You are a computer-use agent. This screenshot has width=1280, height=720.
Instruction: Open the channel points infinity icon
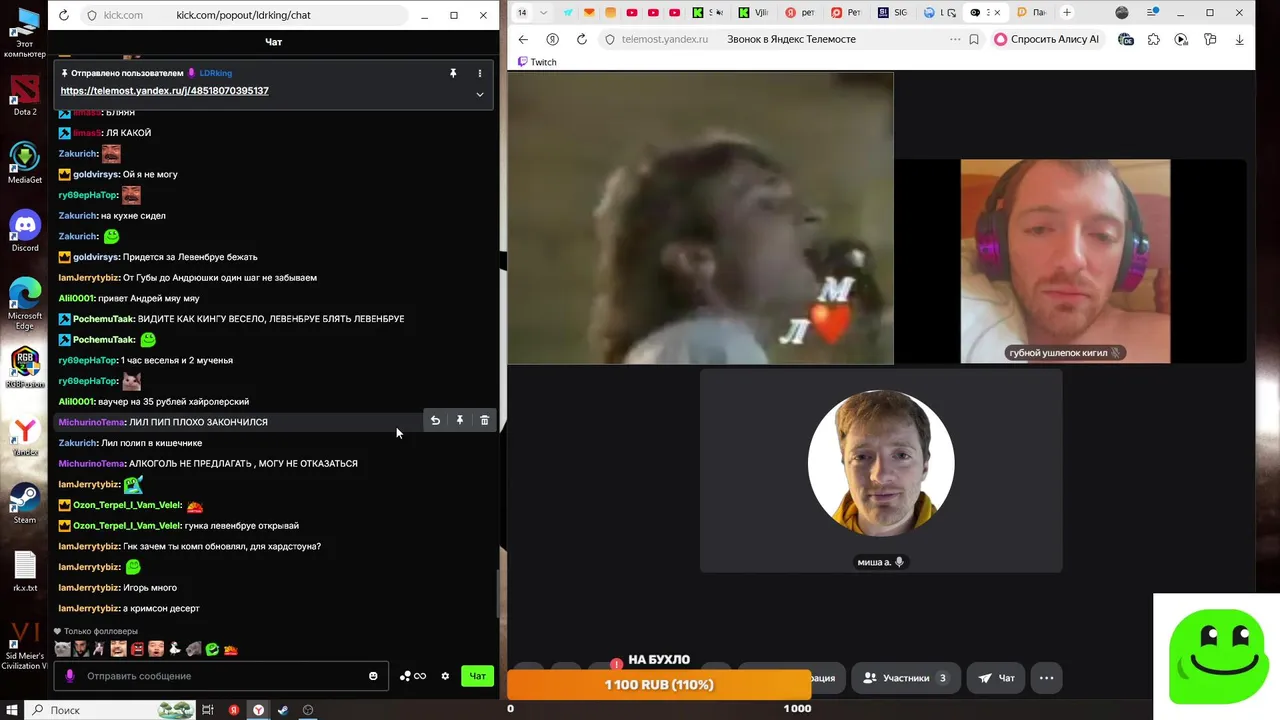coord(413,676)
